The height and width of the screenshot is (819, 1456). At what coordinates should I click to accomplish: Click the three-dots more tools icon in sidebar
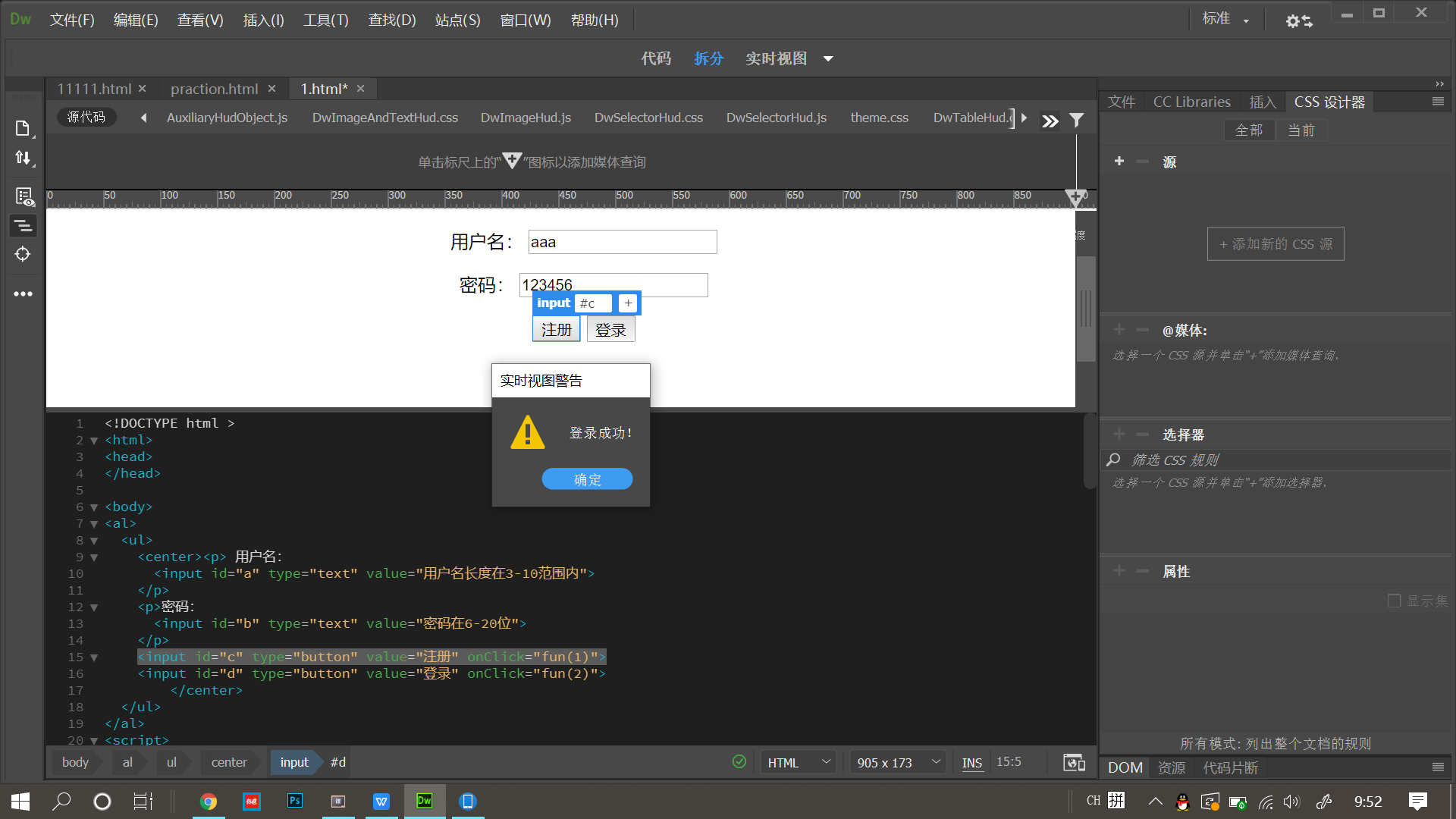point(23,293)
